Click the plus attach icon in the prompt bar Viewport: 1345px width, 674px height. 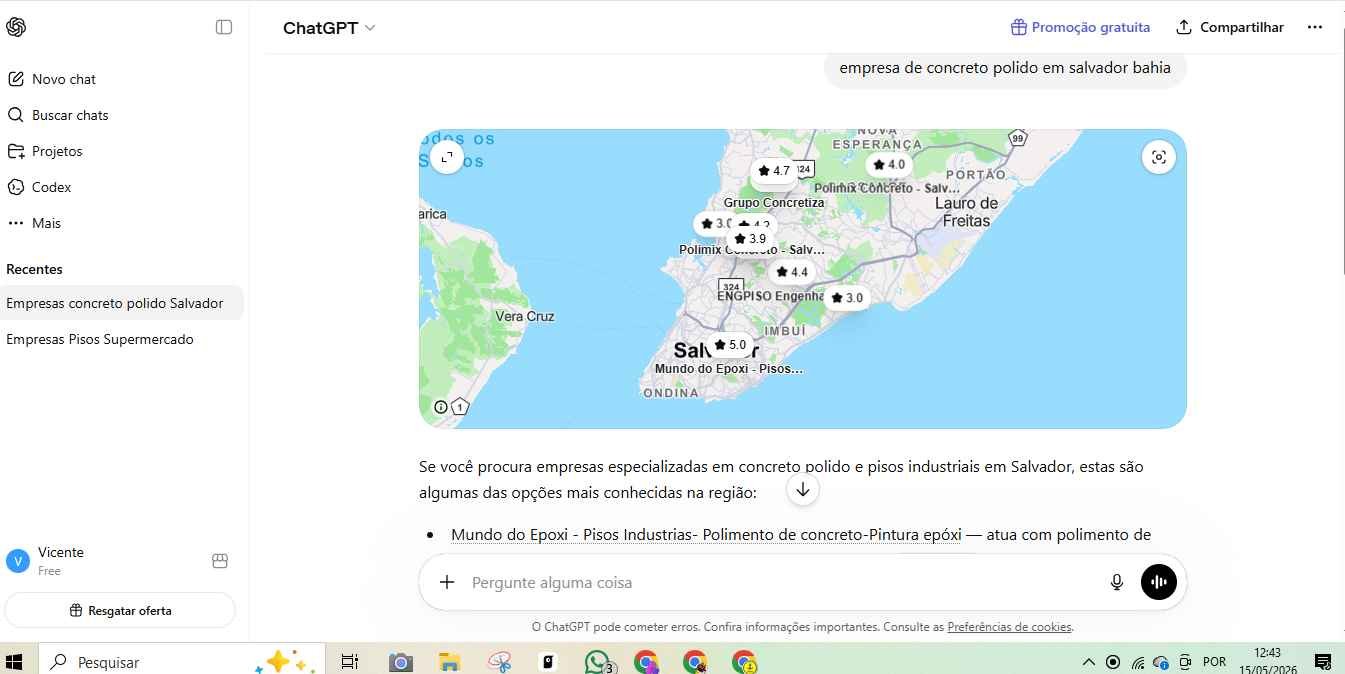(447, 582)
